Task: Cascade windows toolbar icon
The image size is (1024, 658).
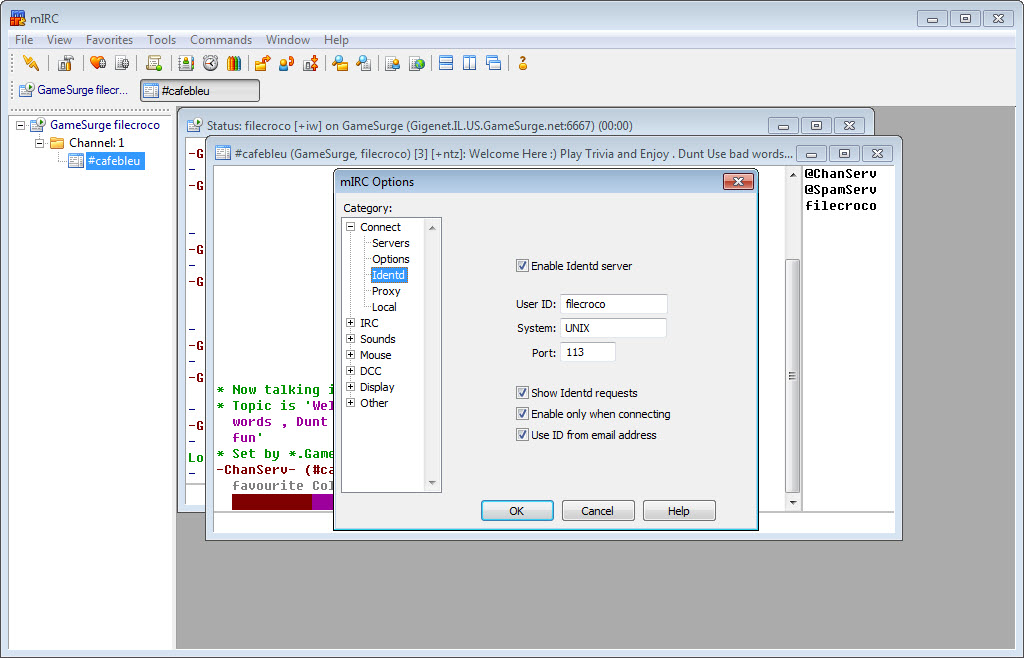Action: [494, 63]
